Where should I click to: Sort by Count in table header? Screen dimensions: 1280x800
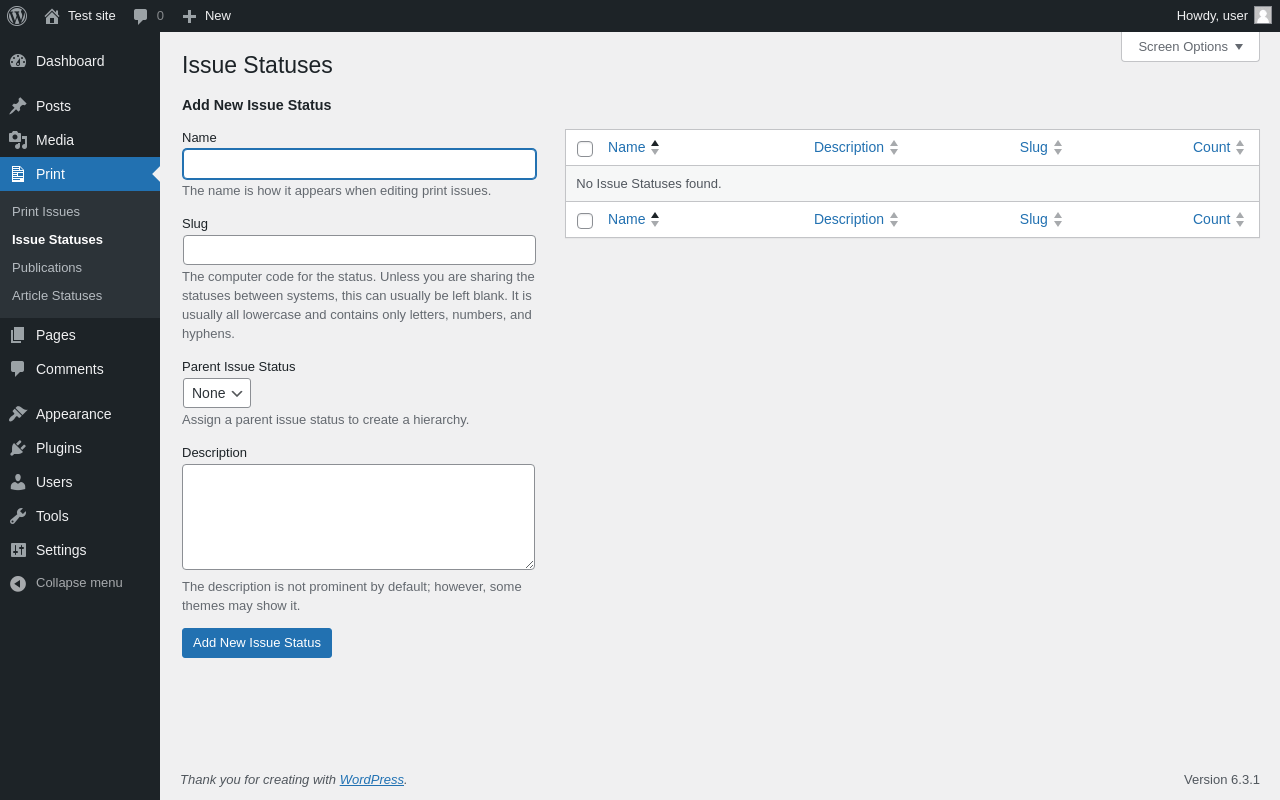click(1211, 147)
